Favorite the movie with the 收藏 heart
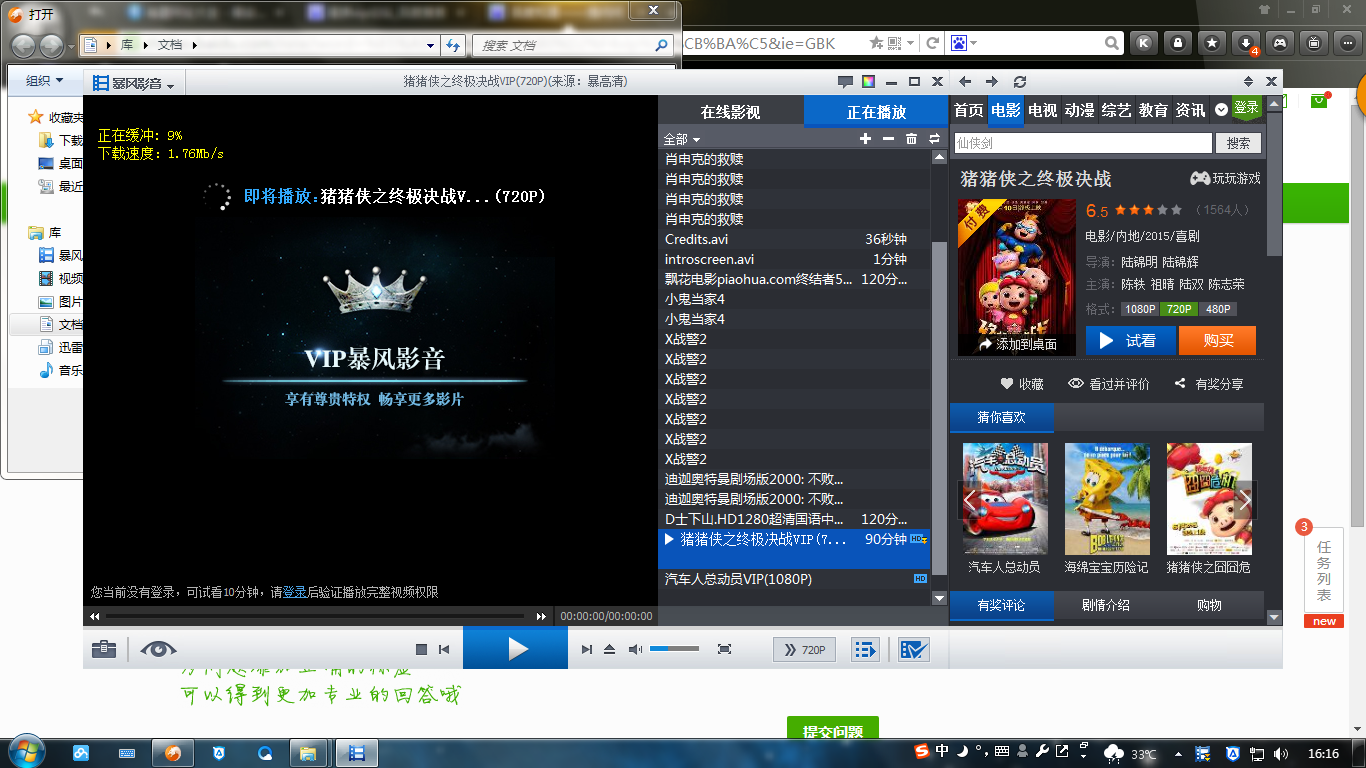Viewport: 1366px width, 768px height. (1022, 384)
